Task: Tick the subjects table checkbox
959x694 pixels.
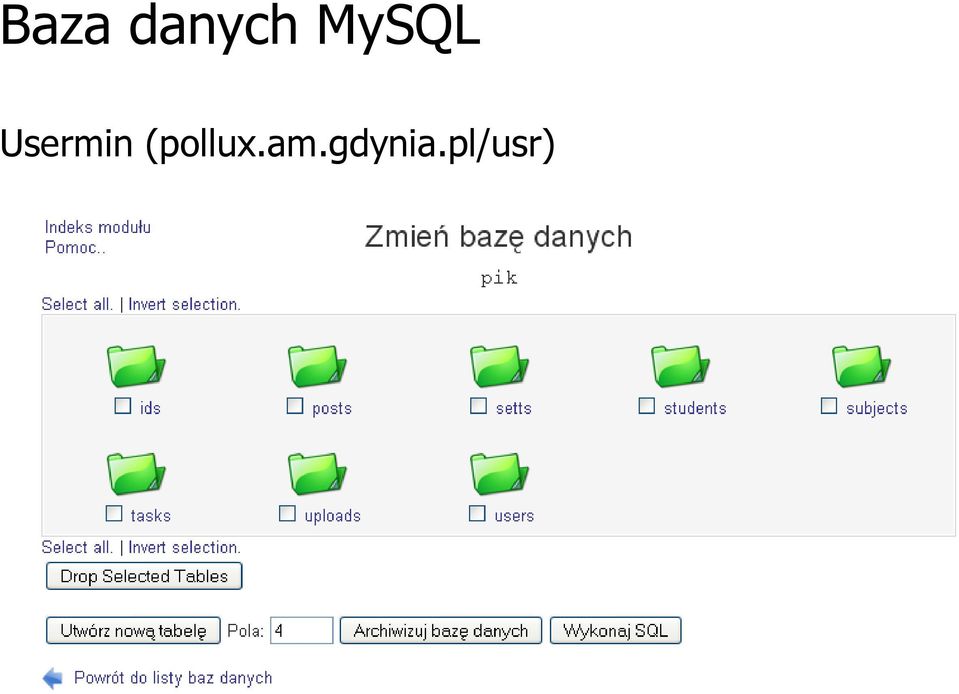Action: tap(829, 406)
